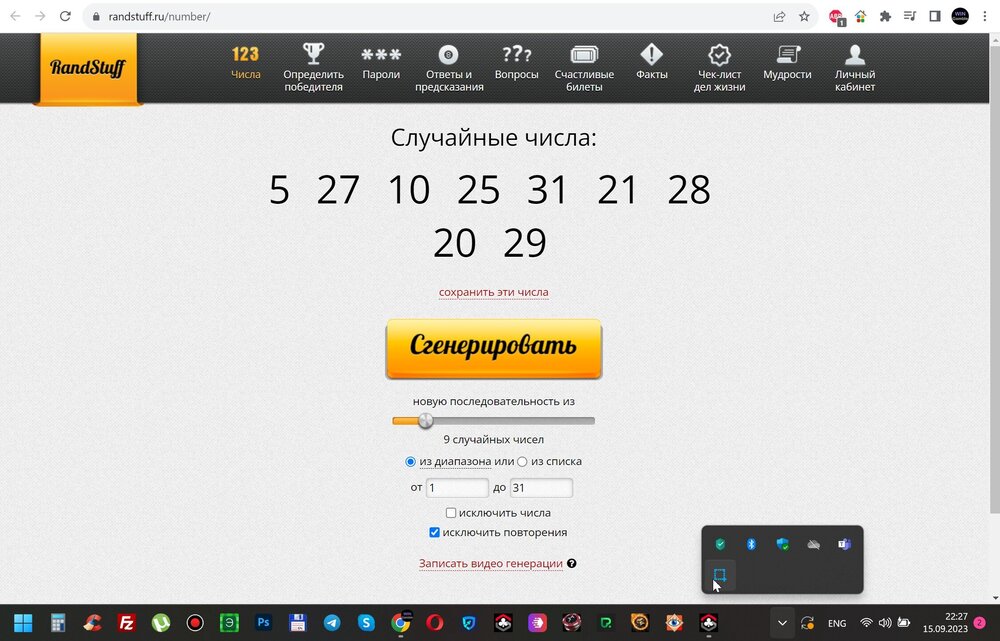Go to Счастливые билеты tickets icon
The image size is (1000, 641).
[584, 56]
